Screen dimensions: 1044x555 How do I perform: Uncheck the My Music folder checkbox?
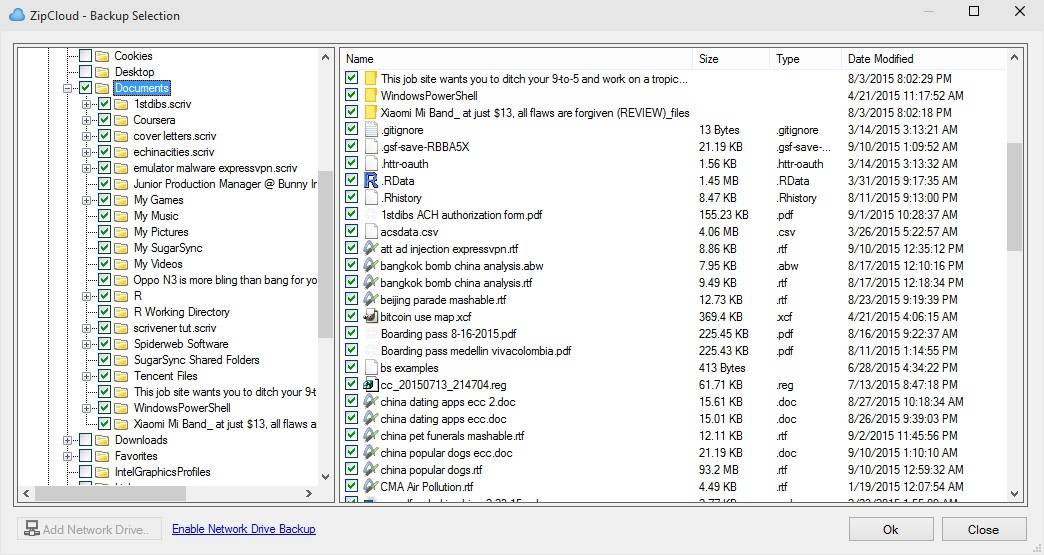[x=105, y=216]
